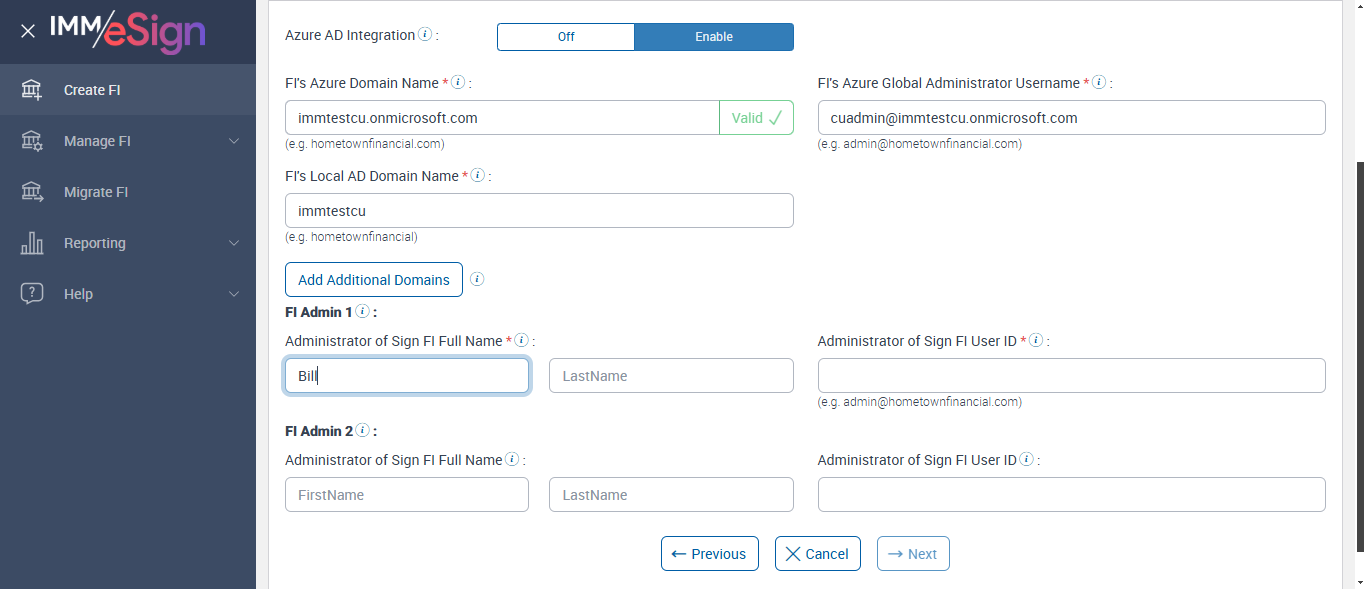
Task: Click the Reporting bar chart icon
Action: (32, 243)
